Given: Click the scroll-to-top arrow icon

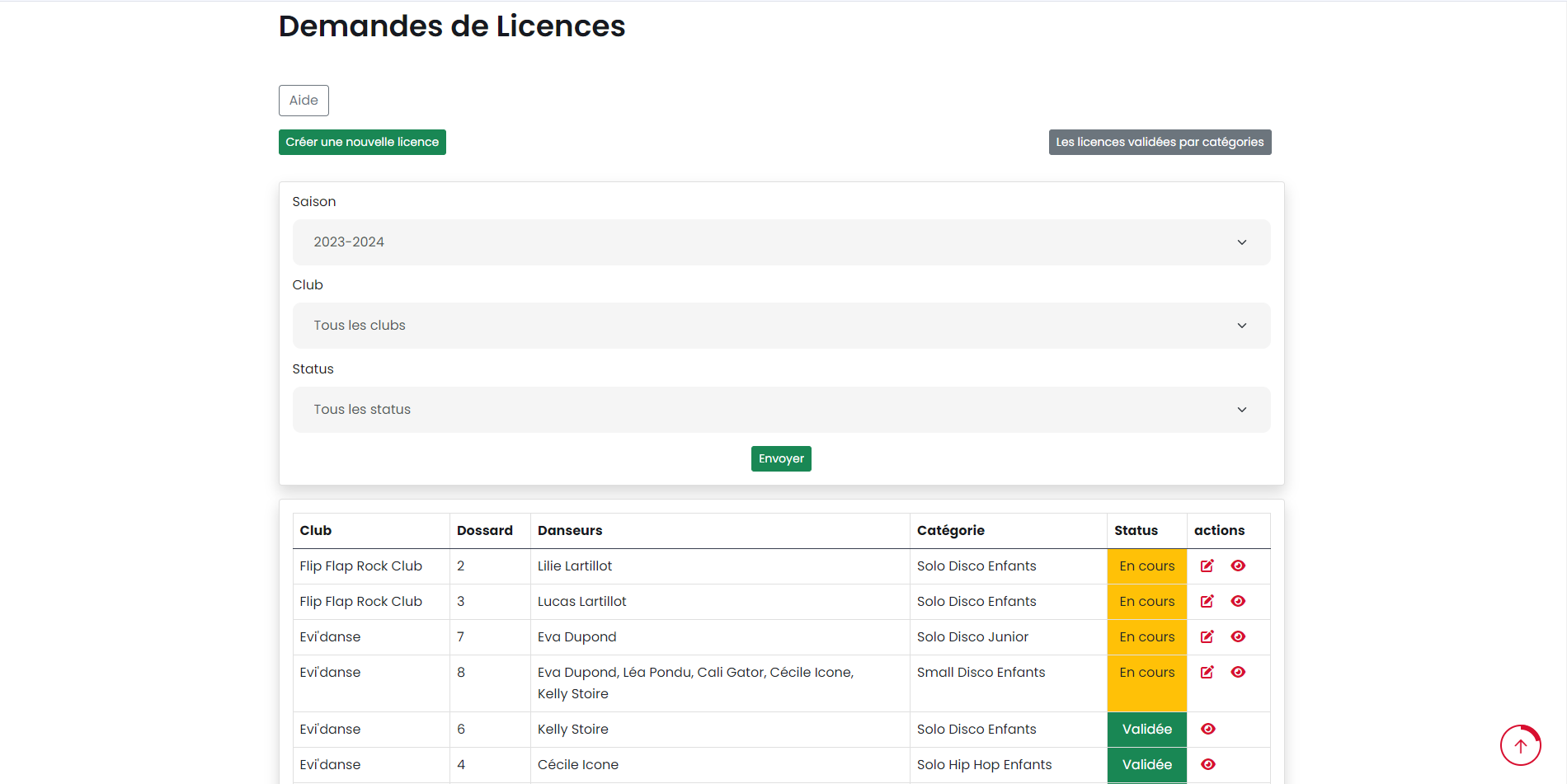Looking at the screenshot, I should pyautogui.click(x=1520, y=745).
